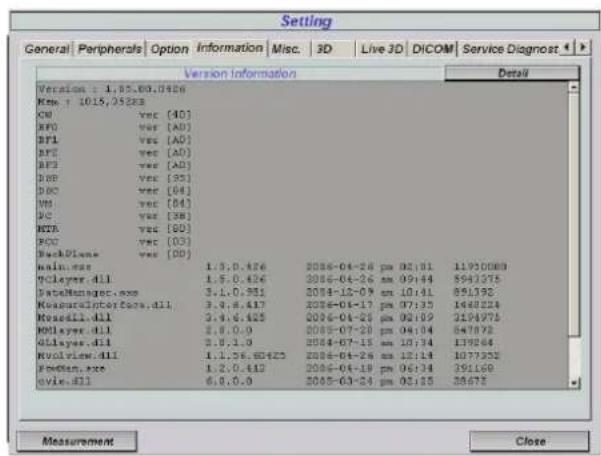This screenshot has height=456, width=601.
Task: Click the version list scroll-down arrow
Action: click(574, 383)
